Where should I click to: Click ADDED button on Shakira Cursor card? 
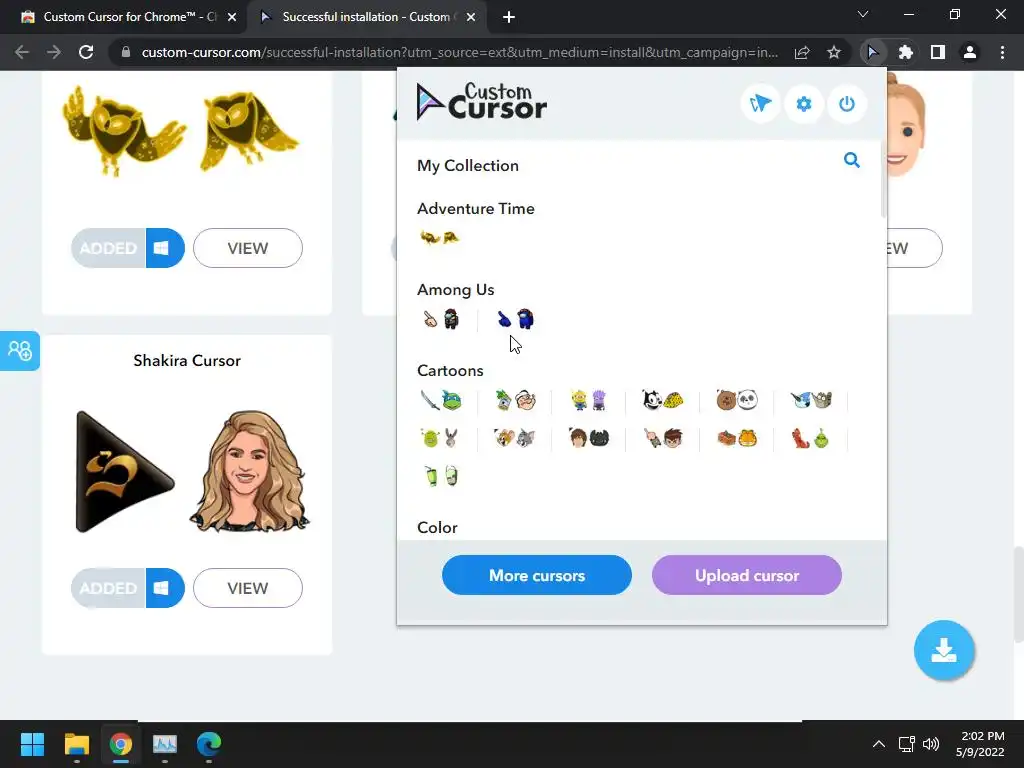[108, 588]
